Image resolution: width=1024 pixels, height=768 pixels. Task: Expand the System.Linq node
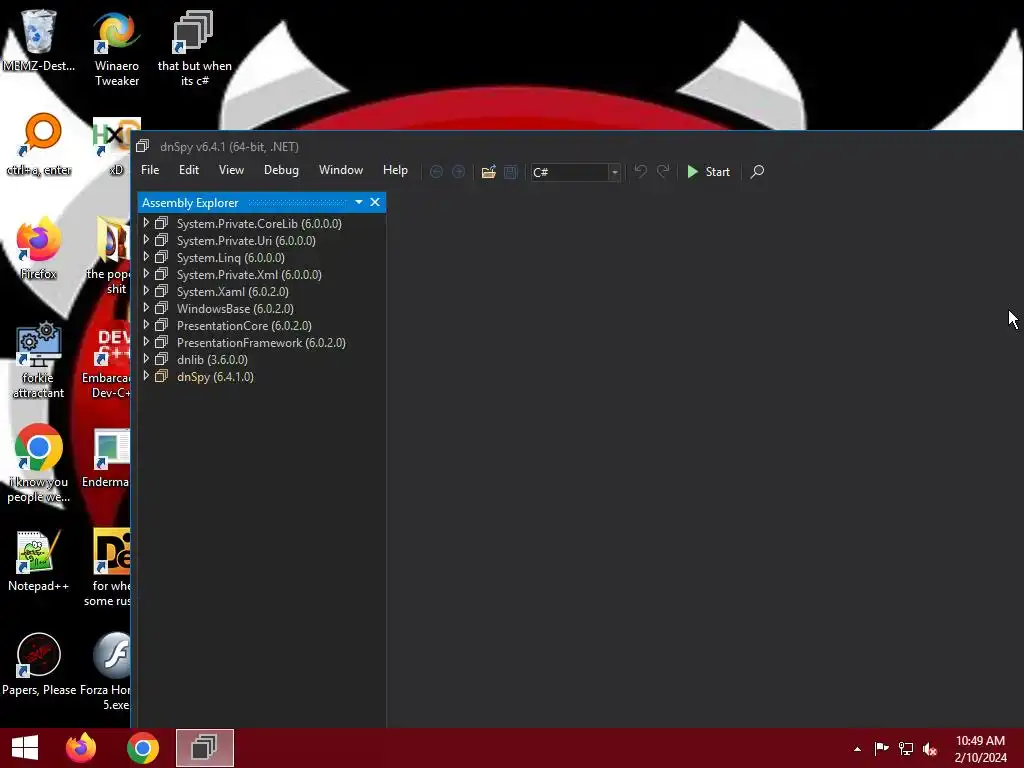146,257
